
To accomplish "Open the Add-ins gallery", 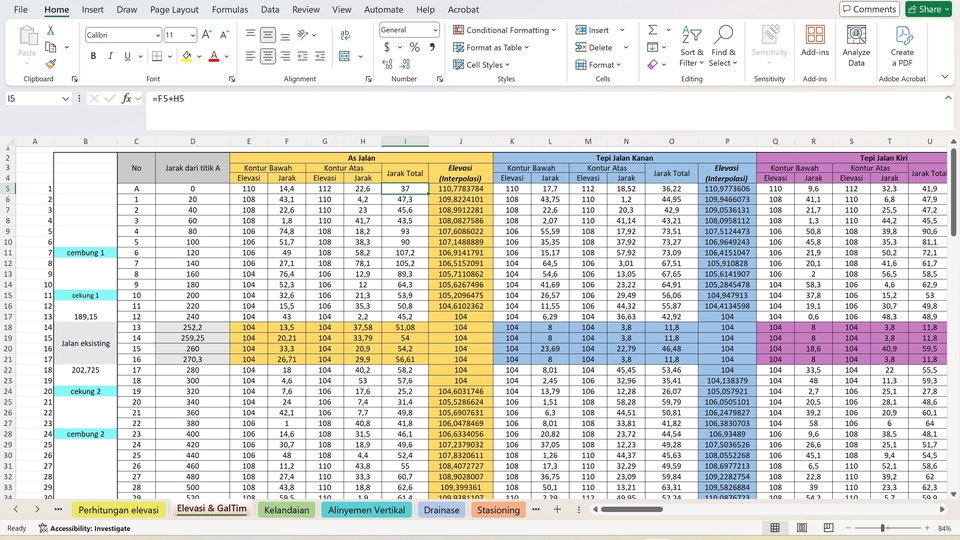I will coord(815,45).
